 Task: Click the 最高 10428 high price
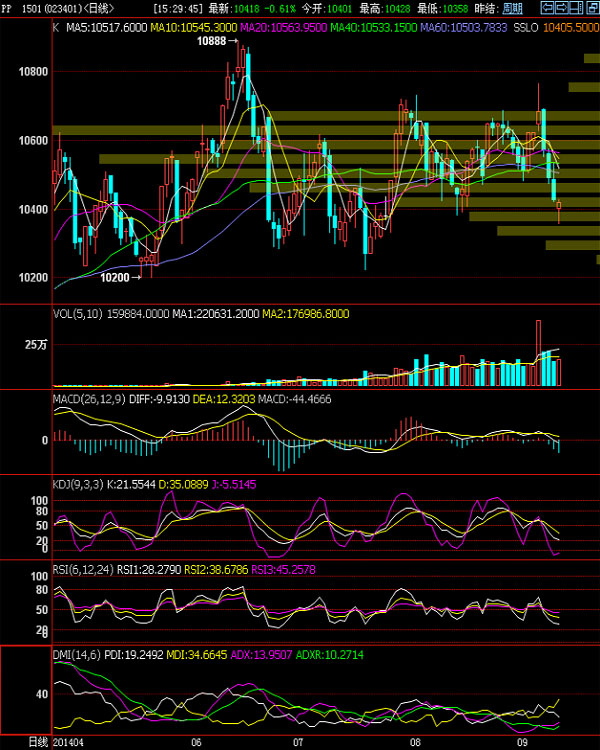pos(385,9)
